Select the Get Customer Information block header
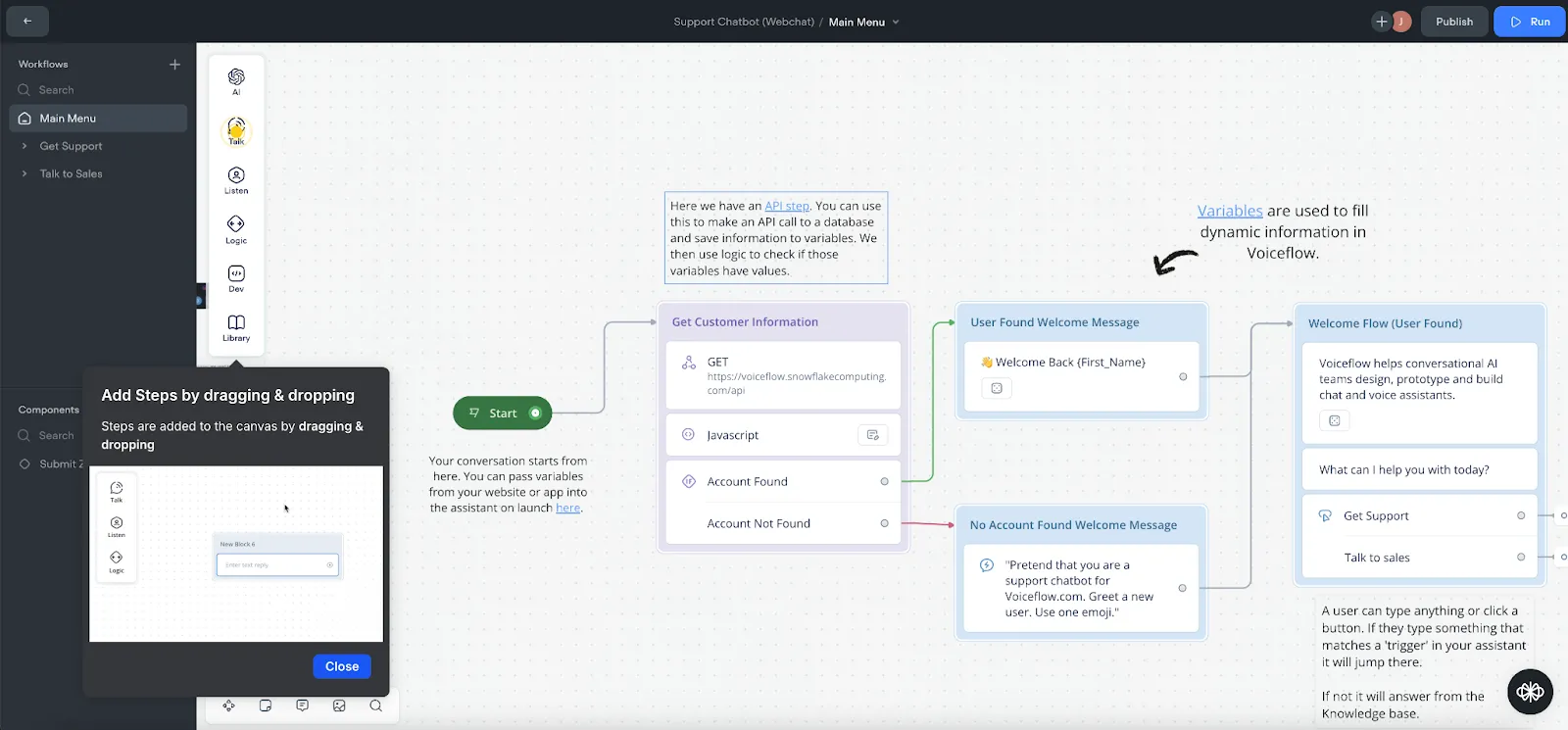Image resolution: width=1568 pixels, height=730 pixels. [x=745, y=321]
